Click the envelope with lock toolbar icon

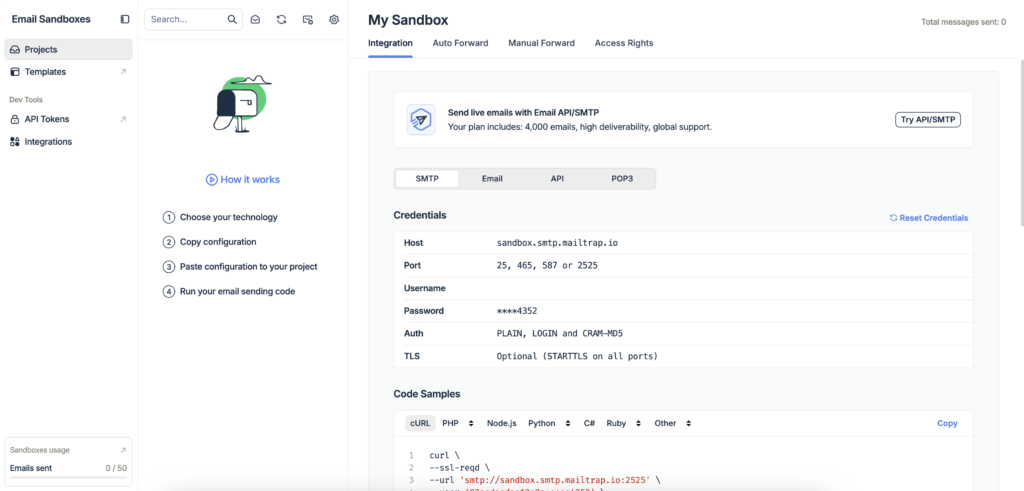click(308, 20)
